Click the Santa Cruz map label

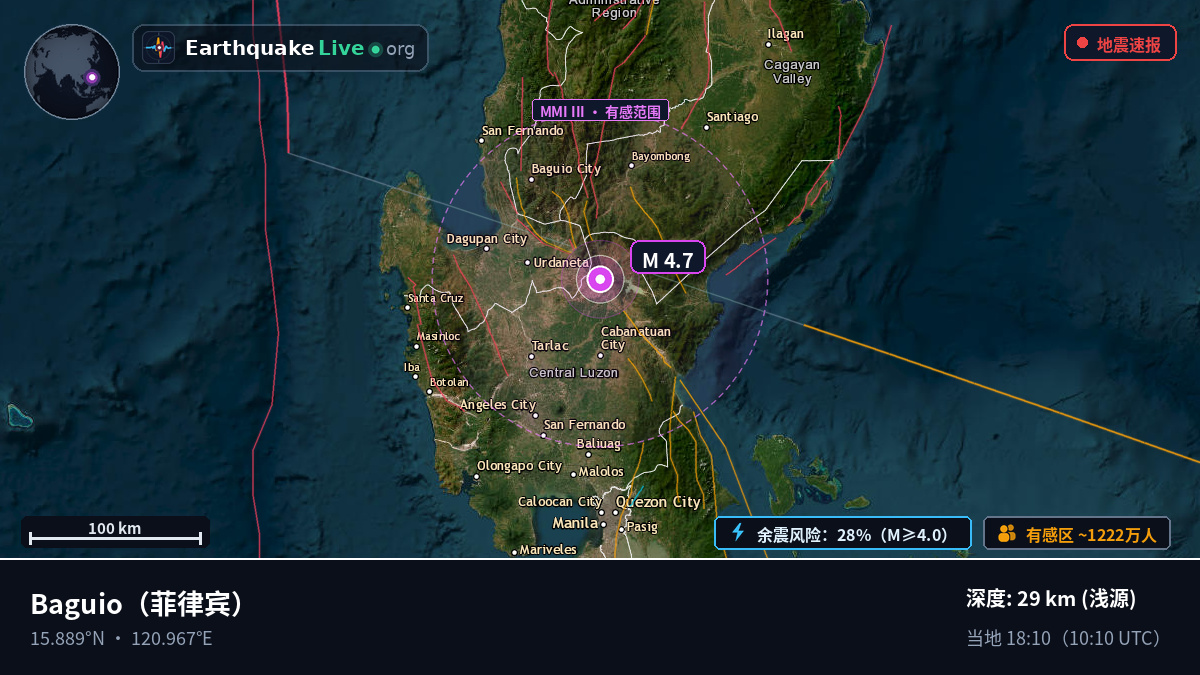pyautogui.click(x=436, y=298)
